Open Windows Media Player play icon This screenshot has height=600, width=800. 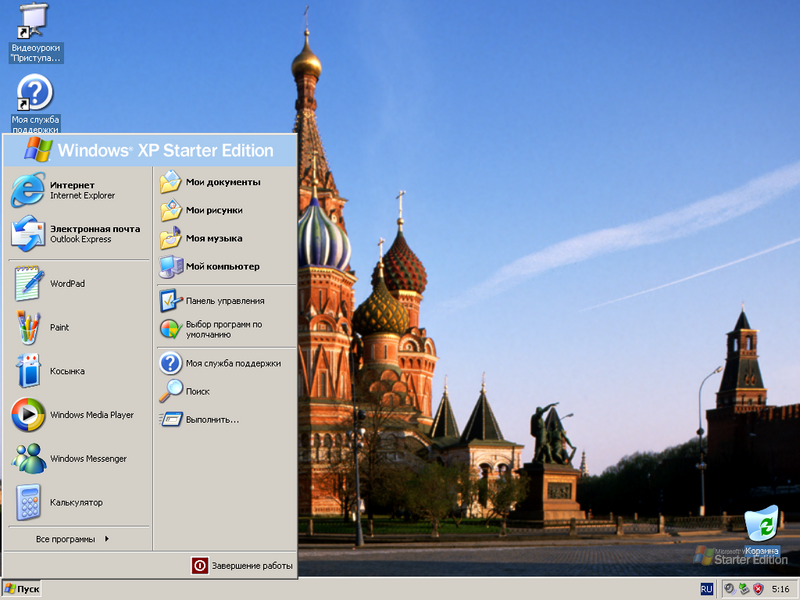point(28,415)
